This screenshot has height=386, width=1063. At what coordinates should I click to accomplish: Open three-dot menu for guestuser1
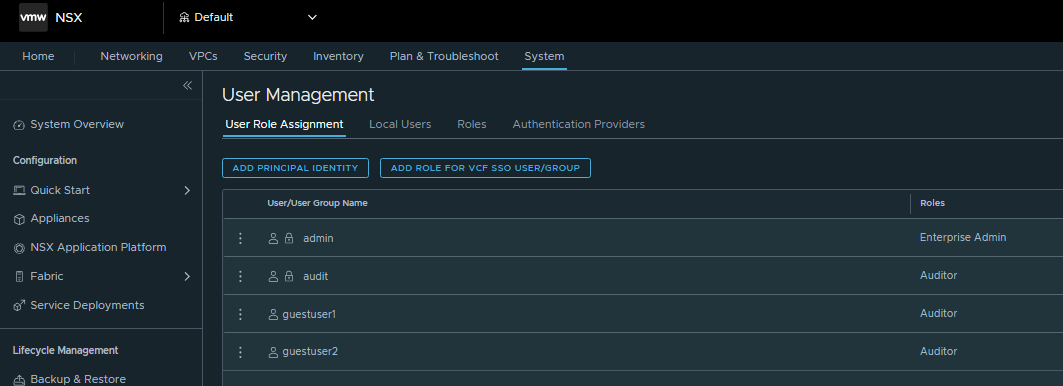[x=240, y=314]
